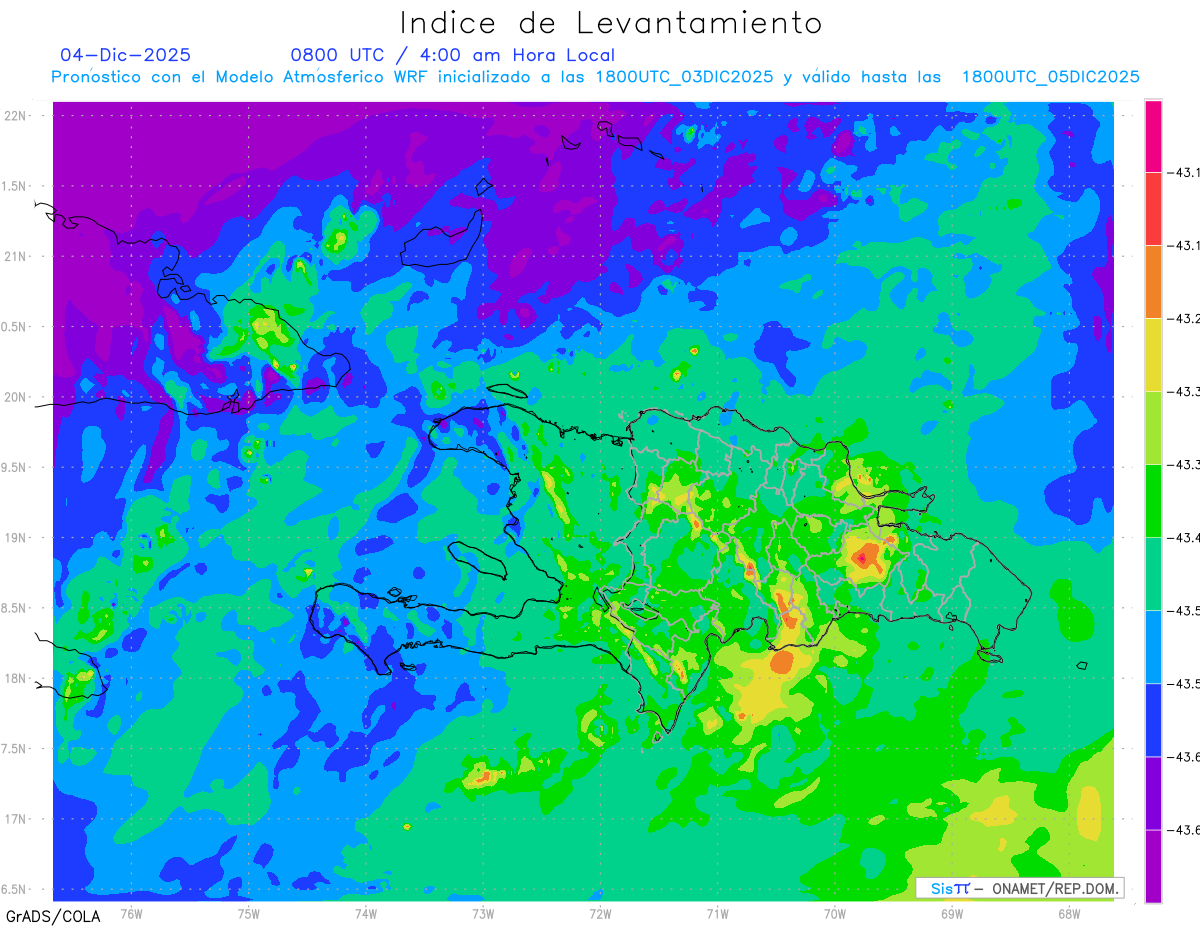1200x927 pixels.
Task: Click the 'GrADS/COLA' label
Action: [x=53, y=916]
